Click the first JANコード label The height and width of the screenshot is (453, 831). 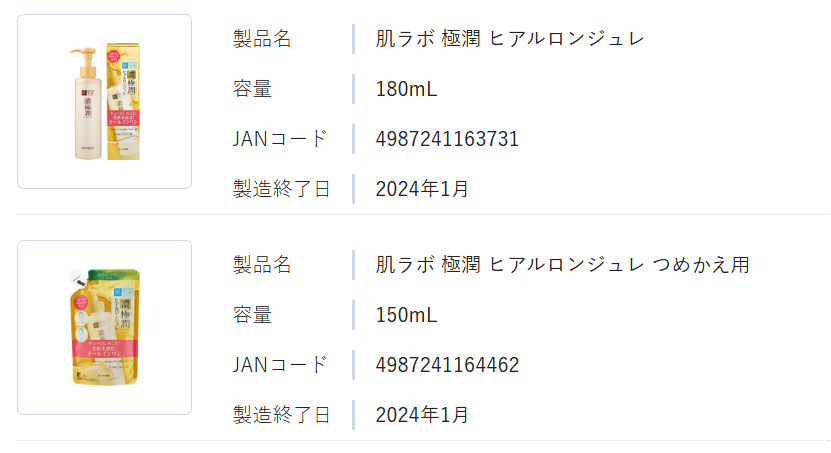click(x=280, y=139)
